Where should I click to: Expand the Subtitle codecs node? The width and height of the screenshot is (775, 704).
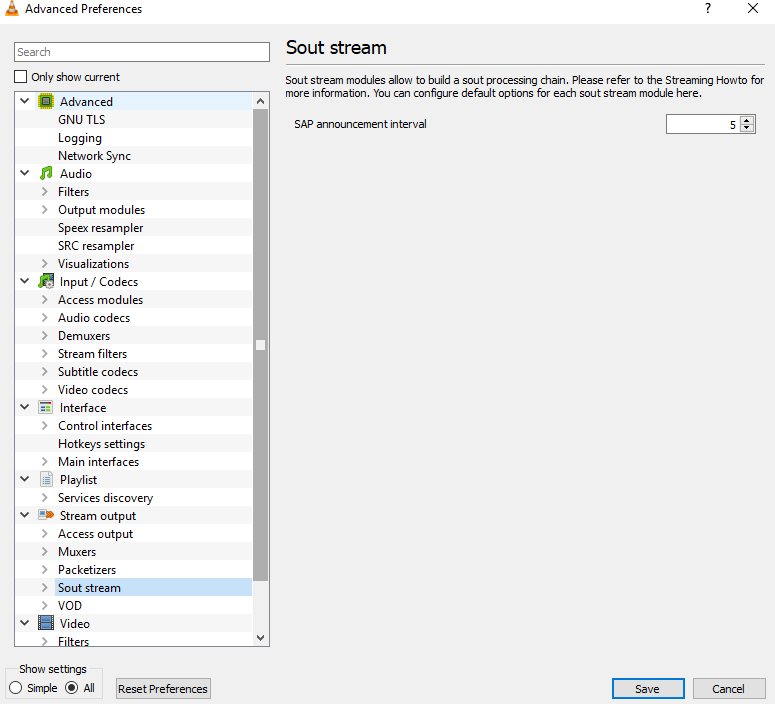coord(44,371)
